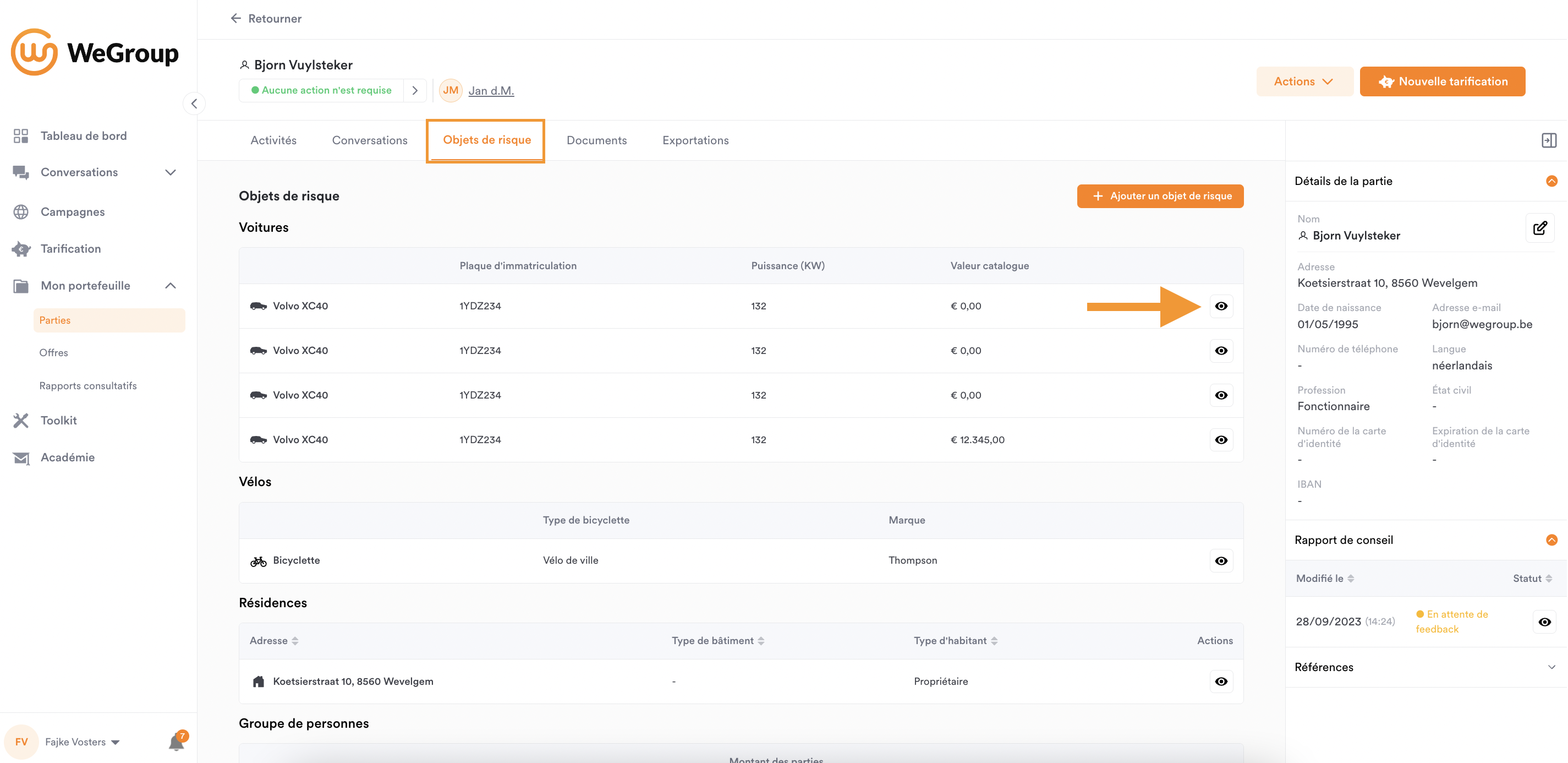
Task: Open Tableau de bord dashboard icon
Action: [21, 136]
